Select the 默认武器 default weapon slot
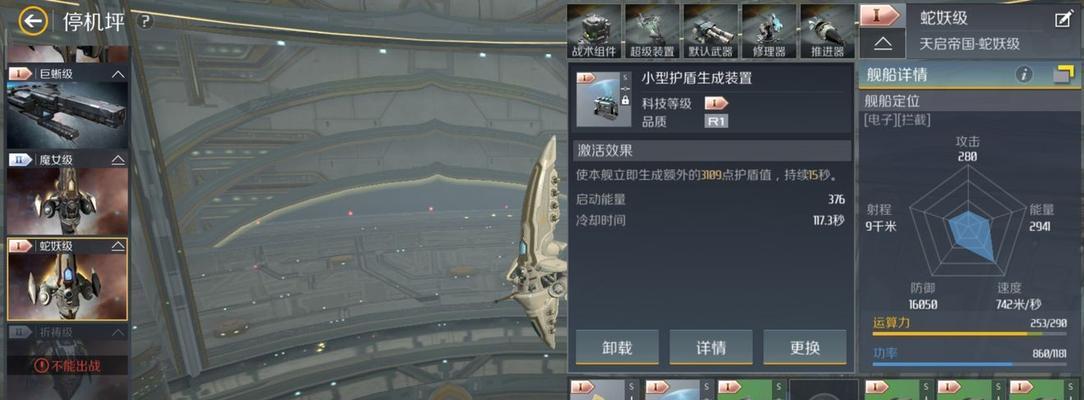Image resolution: width=1084 pixels, height=400 pixels. click(x=711, y=31)
